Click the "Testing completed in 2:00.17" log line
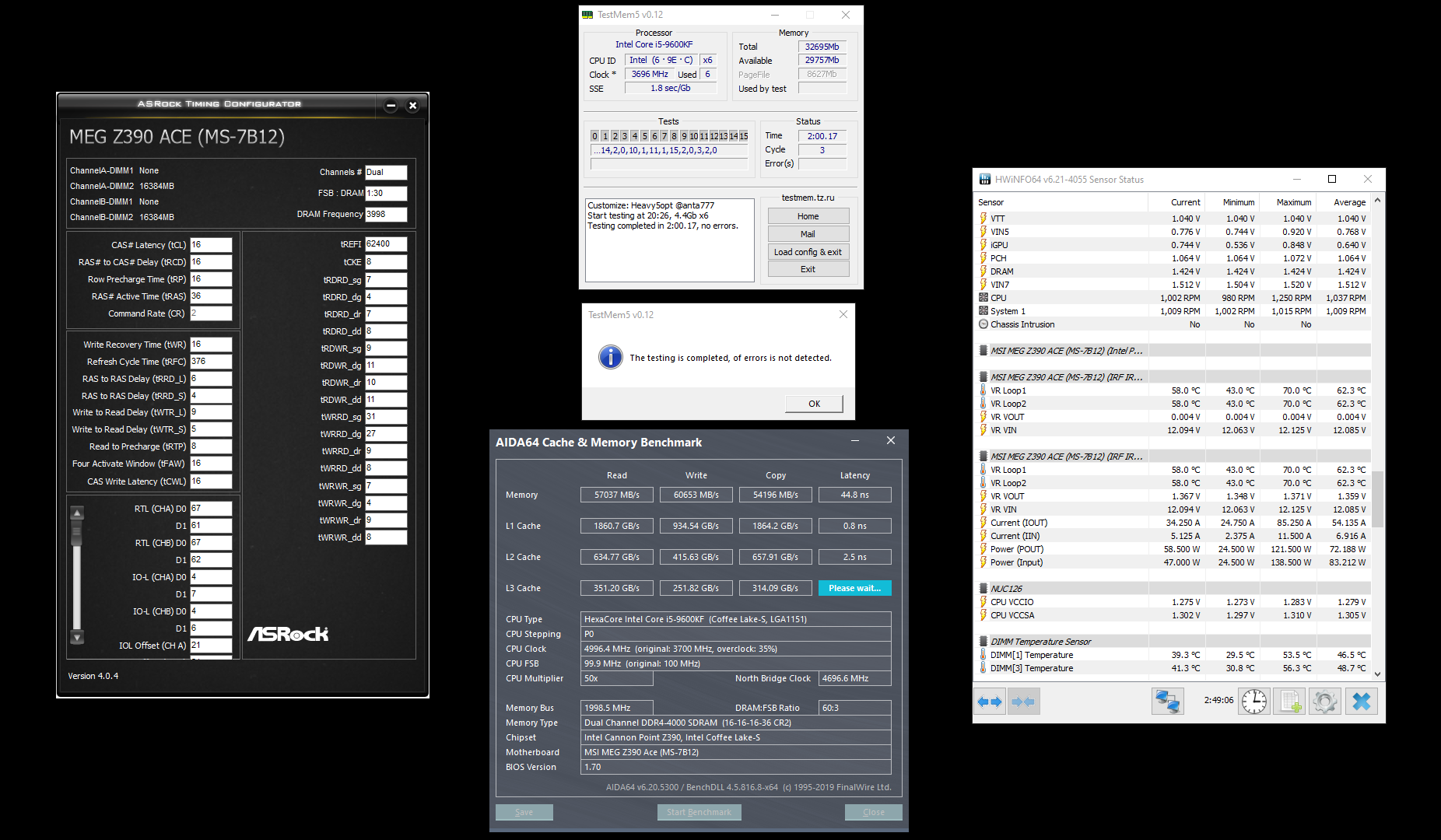 [x=663, y=226]
